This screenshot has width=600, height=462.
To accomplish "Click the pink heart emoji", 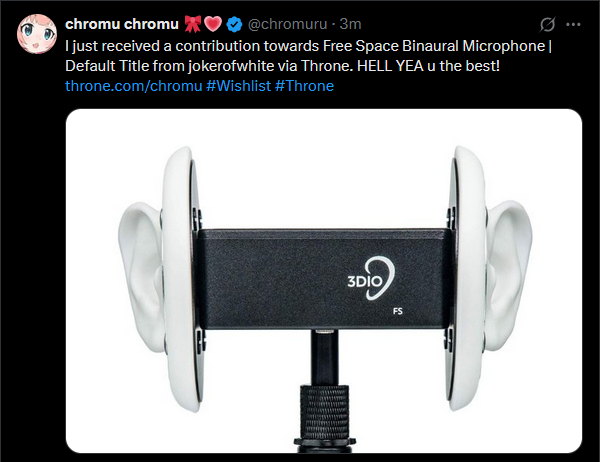I will click(213, 24).
